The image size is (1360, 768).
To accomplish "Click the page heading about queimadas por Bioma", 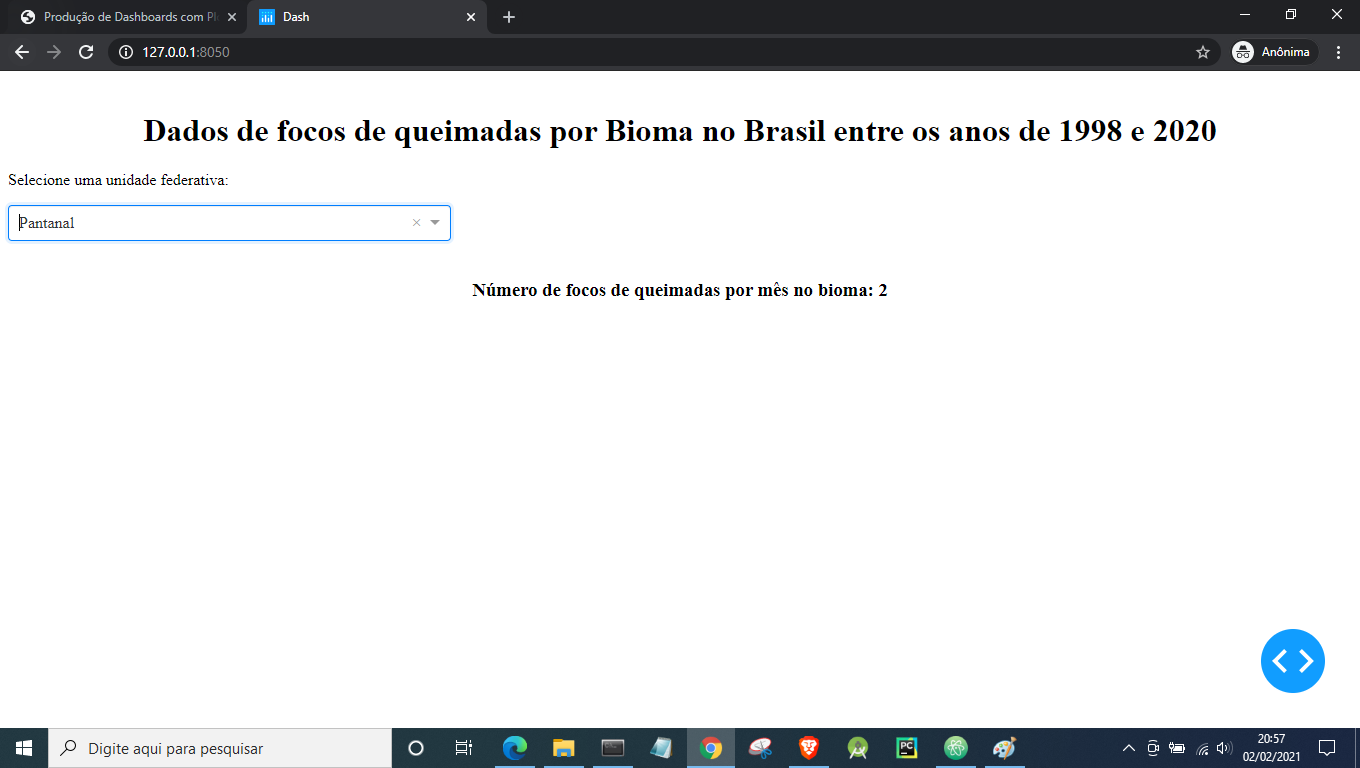I will point(680,130).
